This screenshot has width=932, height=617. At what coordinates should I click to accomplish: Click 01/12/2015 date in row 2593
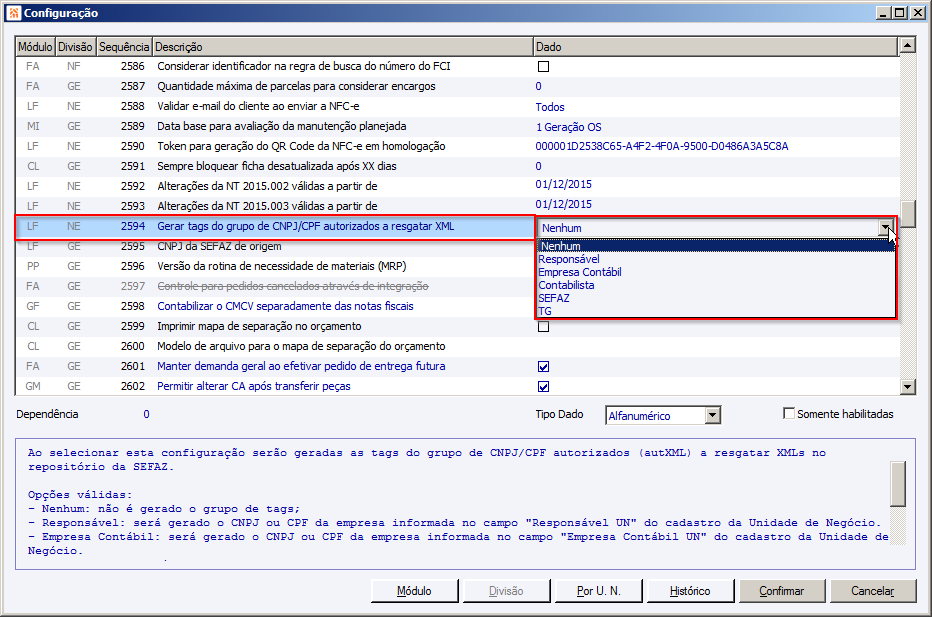pos(563,204)
